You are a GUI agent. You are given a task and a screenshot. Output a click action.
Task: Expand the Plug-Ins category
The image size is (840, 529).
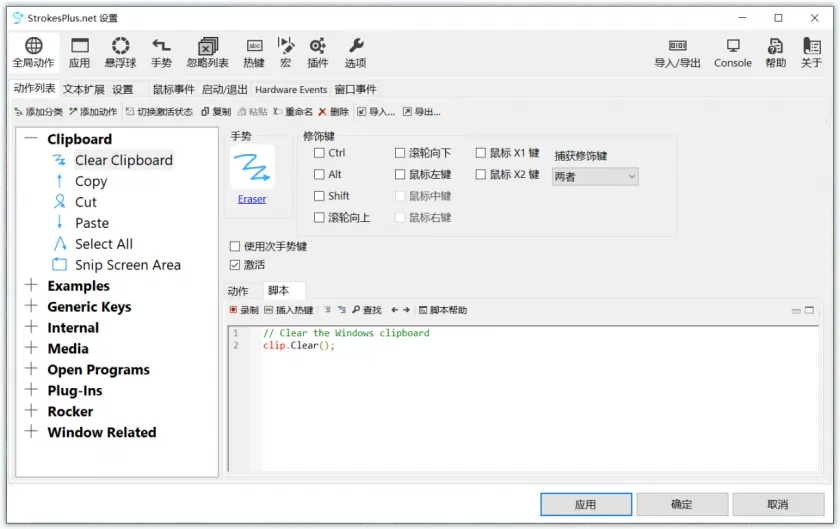tap(31, 390)
